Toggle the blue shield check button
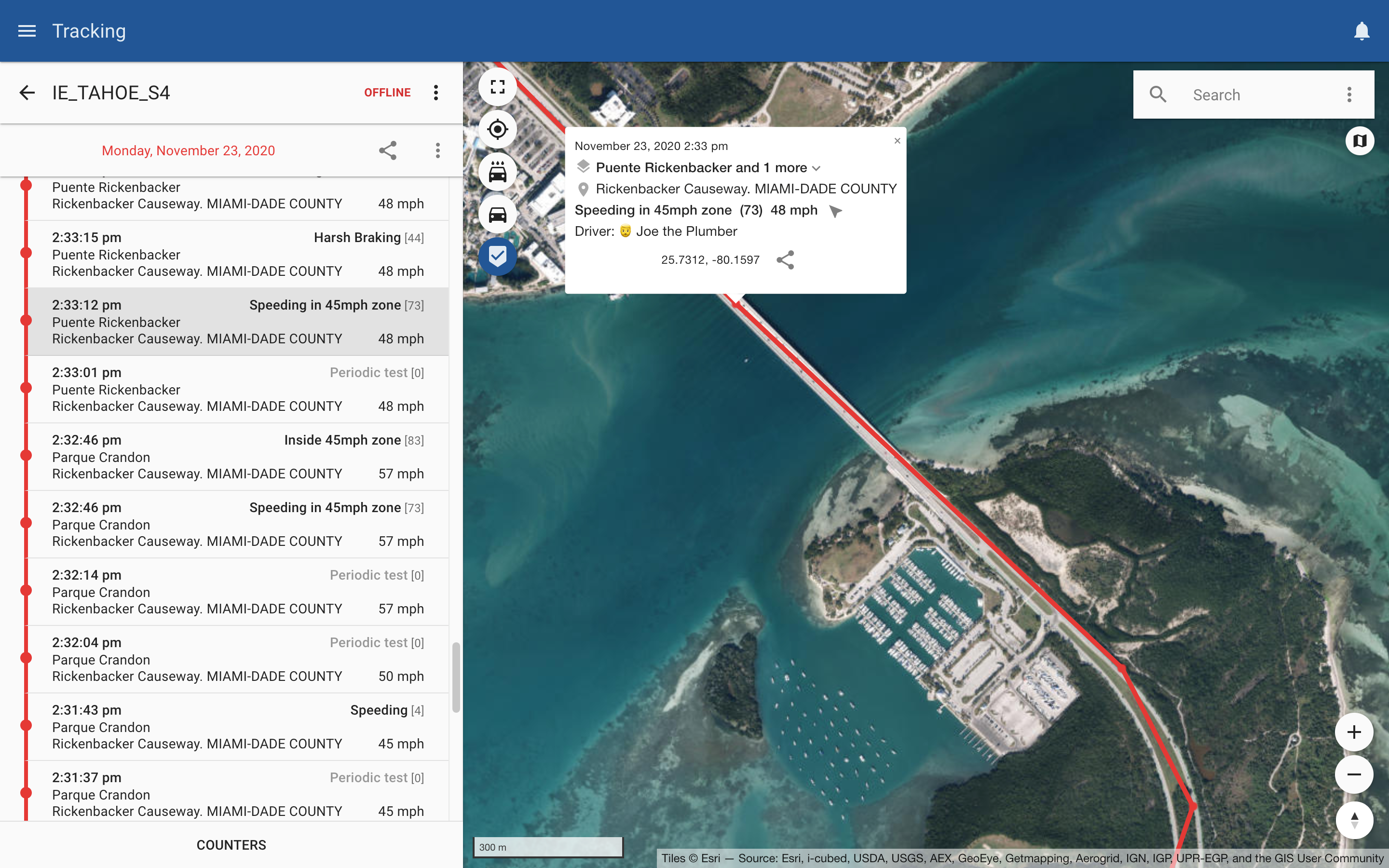 click(x=498, y=256)
